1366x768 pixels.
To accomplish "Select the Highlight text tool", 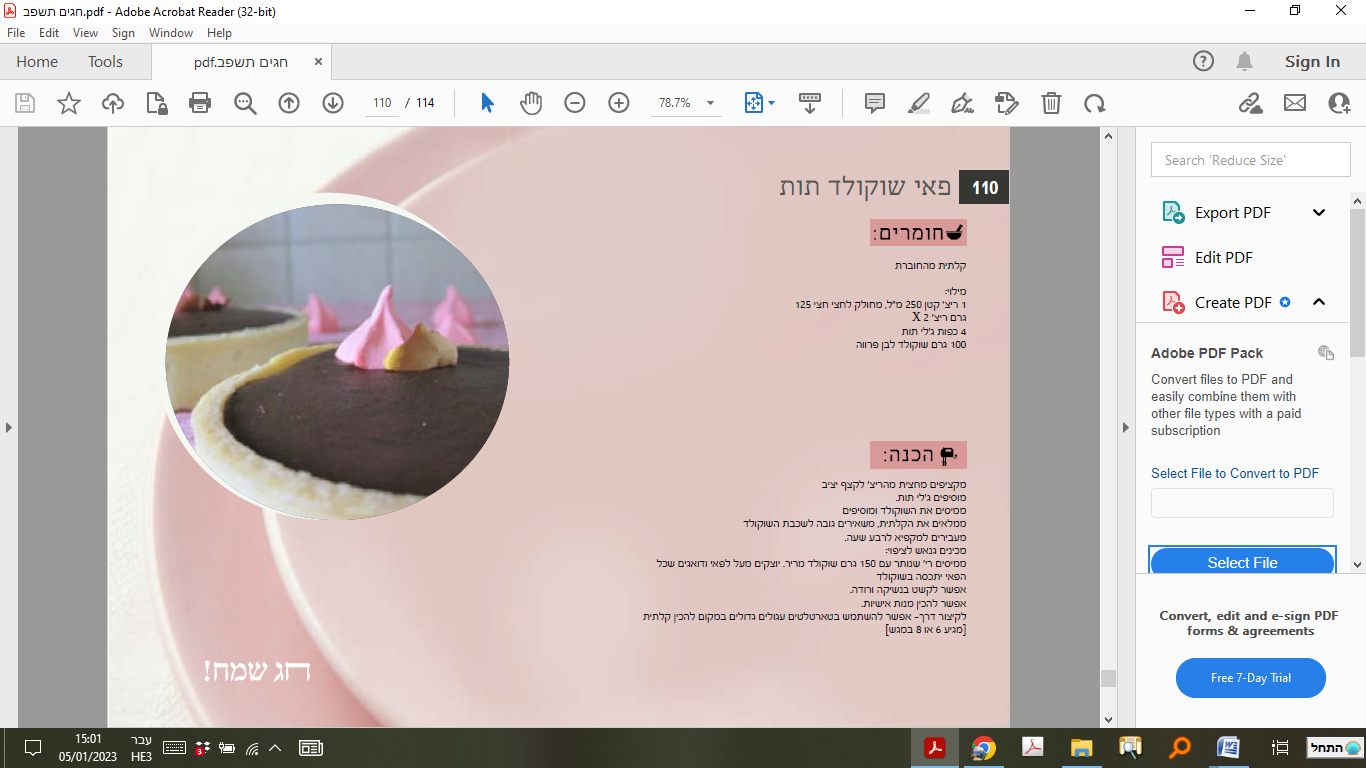I will [x=918, y=103].
